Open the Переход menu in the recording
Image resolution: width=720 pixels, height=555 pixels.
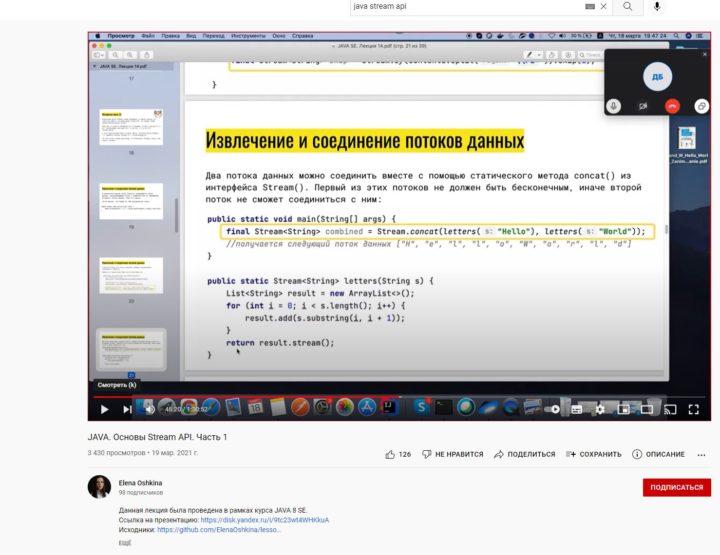pos(214,36)
